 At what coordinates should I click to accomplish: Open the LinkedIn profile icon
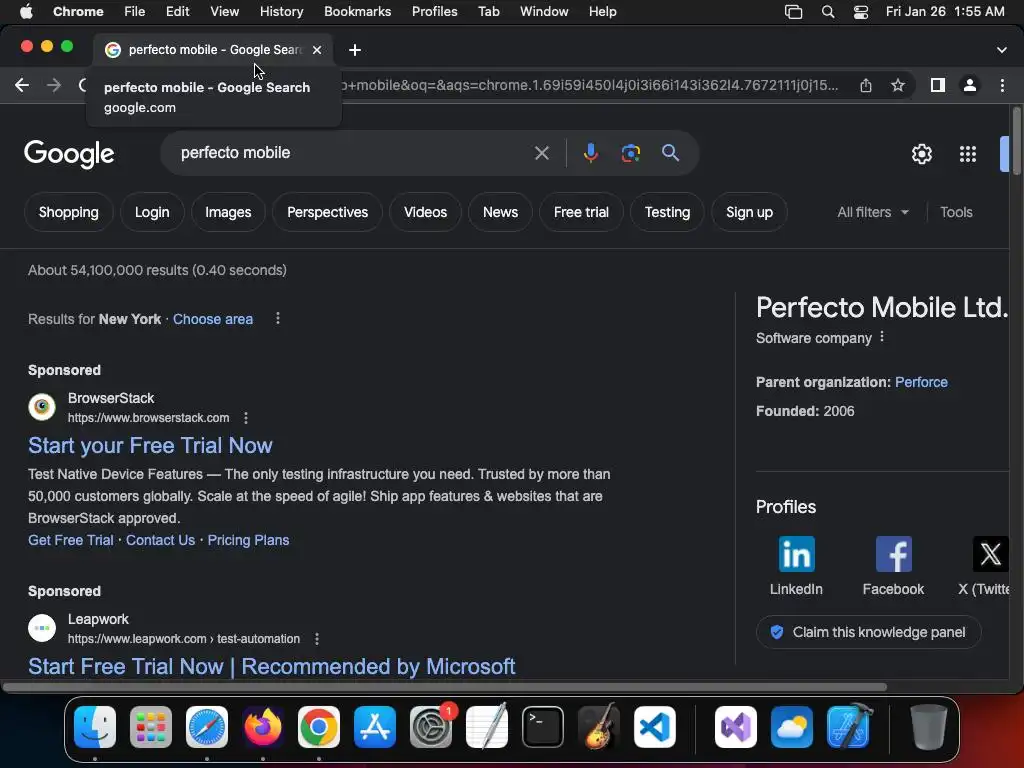[x=796, y=554]
